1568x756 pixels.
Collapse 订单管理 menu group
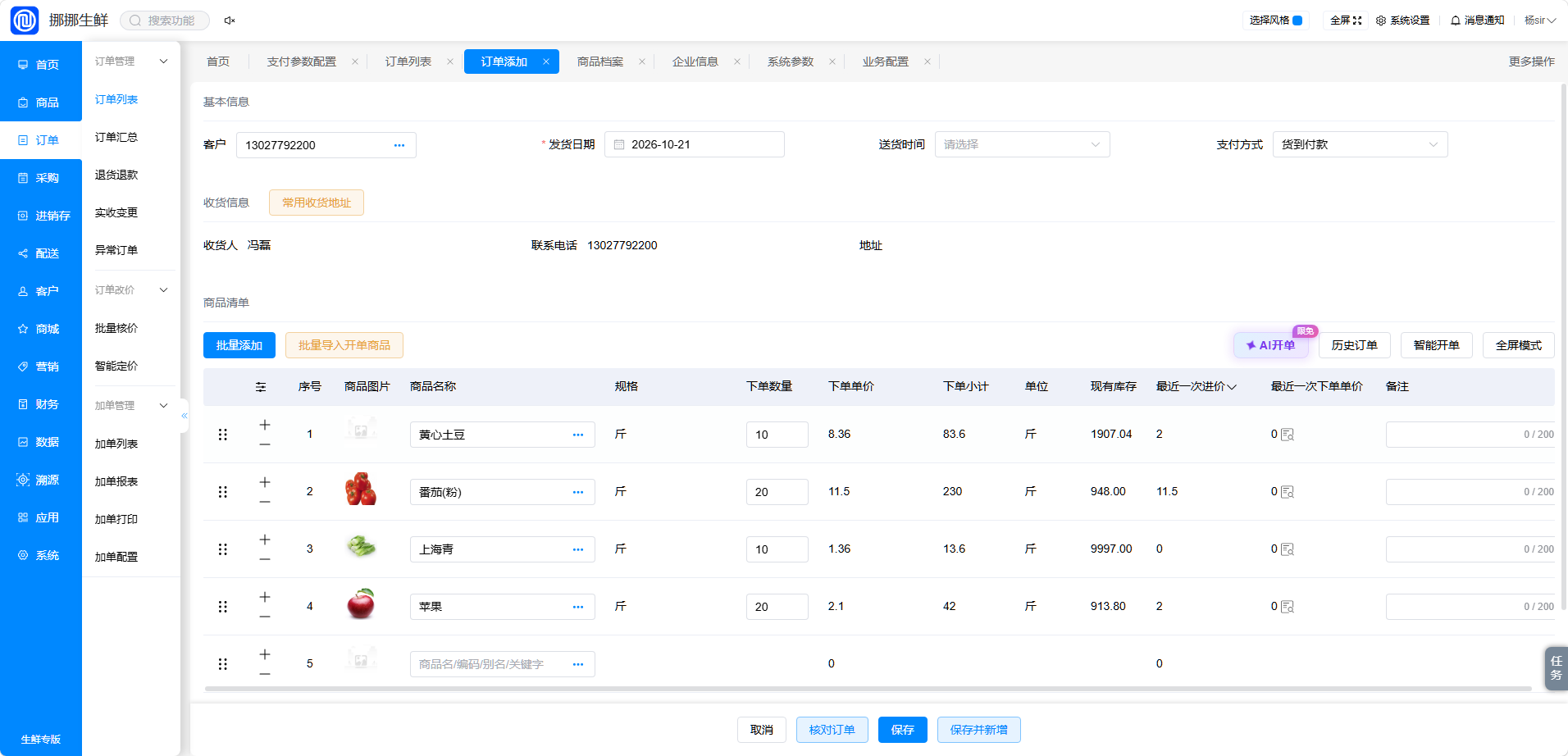click(163, 61)
